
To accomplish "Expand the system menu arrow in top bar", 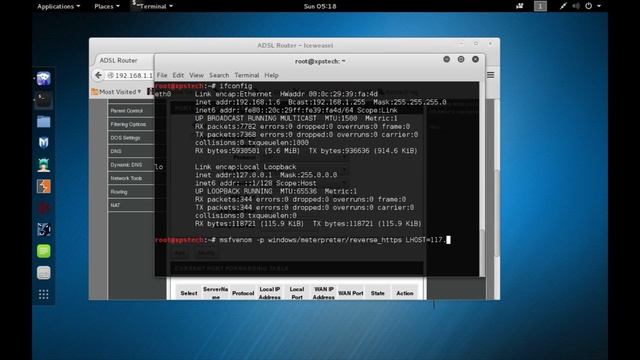I will pos(599,6).
